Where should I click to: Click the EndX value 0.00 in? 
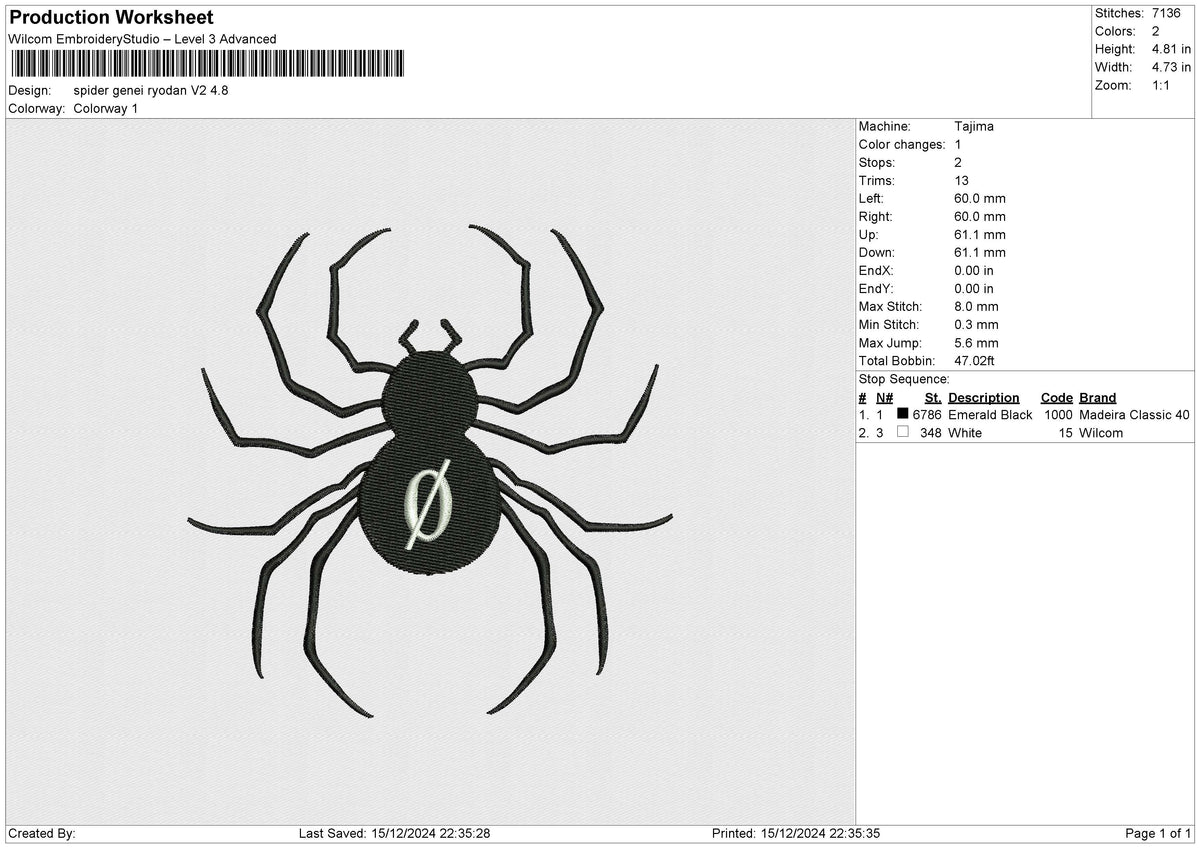coord(974,270)
